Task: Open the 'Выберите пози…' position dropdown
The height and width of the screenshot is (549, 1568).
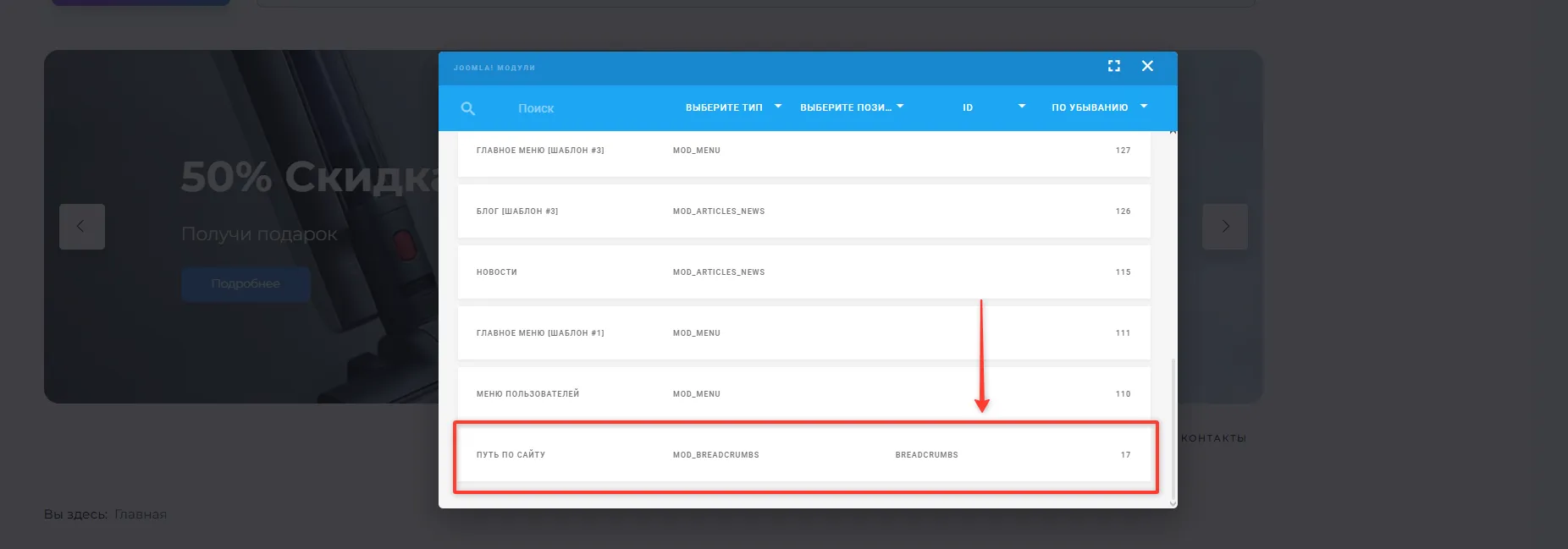Action: [852, 107]
